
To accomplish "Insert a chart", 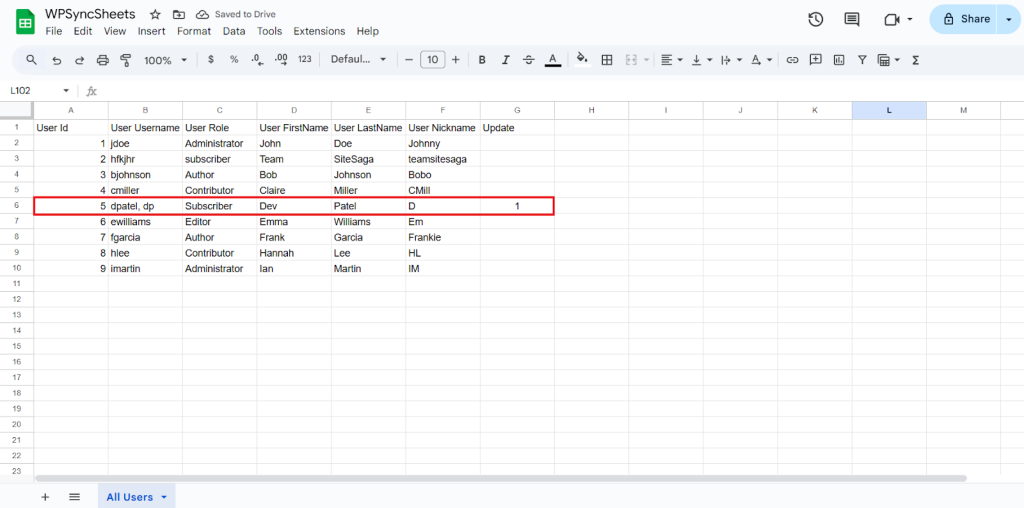I will coord(839,60).
